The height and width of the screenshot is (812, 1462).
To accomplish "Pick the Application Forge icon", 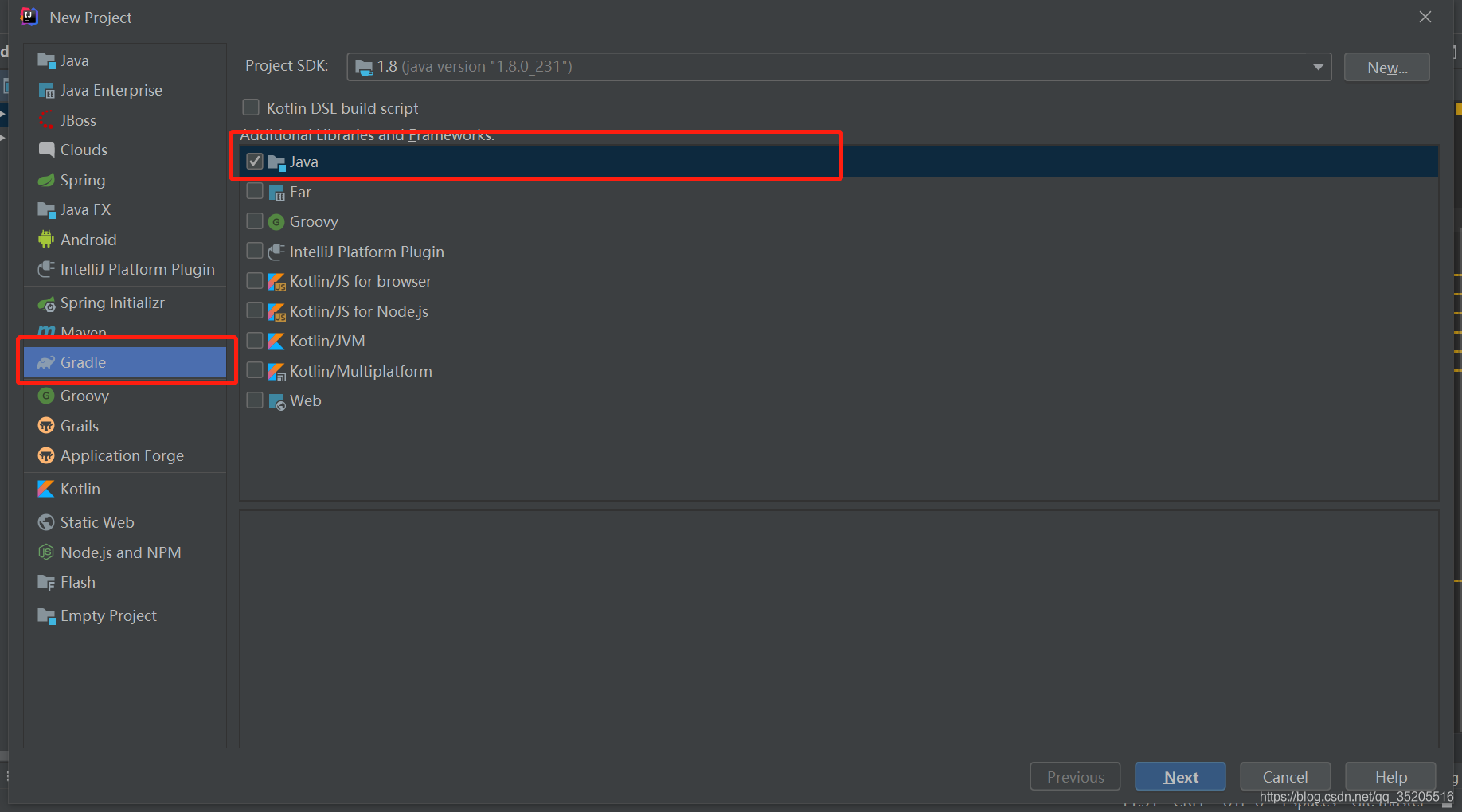I will point(46,455).
